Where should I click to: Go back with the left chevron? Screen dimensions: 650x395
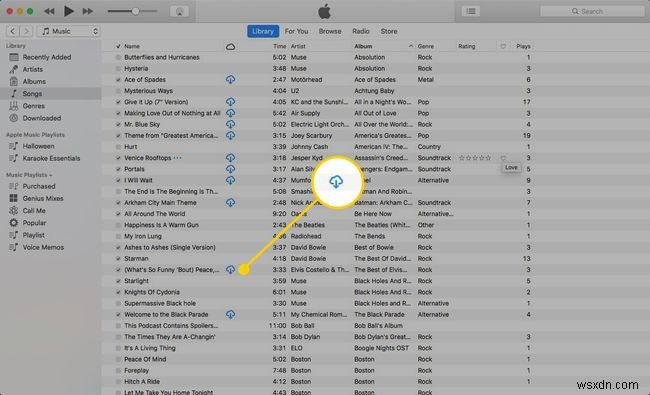tap(12, 31)
